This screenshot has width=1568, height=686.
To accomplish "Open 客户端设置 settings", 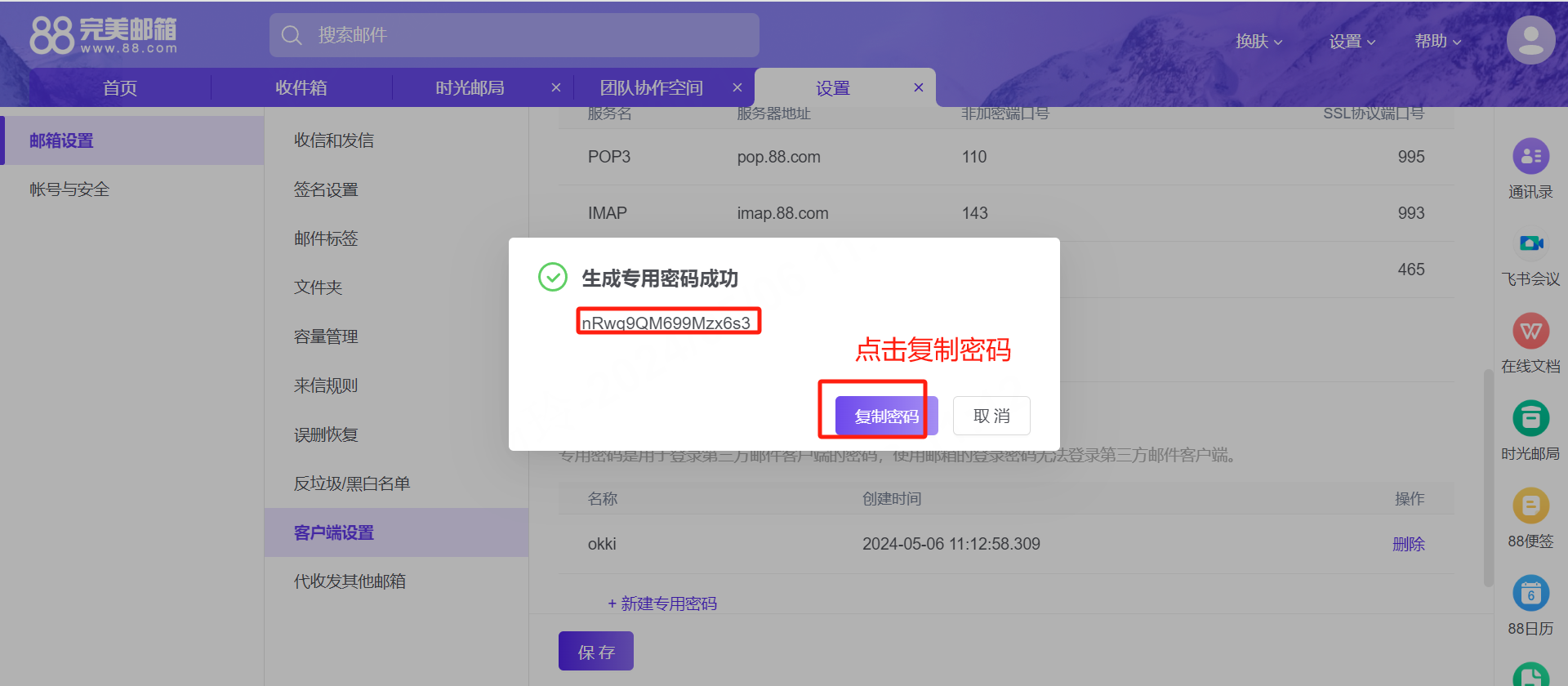I will (396, 532).
